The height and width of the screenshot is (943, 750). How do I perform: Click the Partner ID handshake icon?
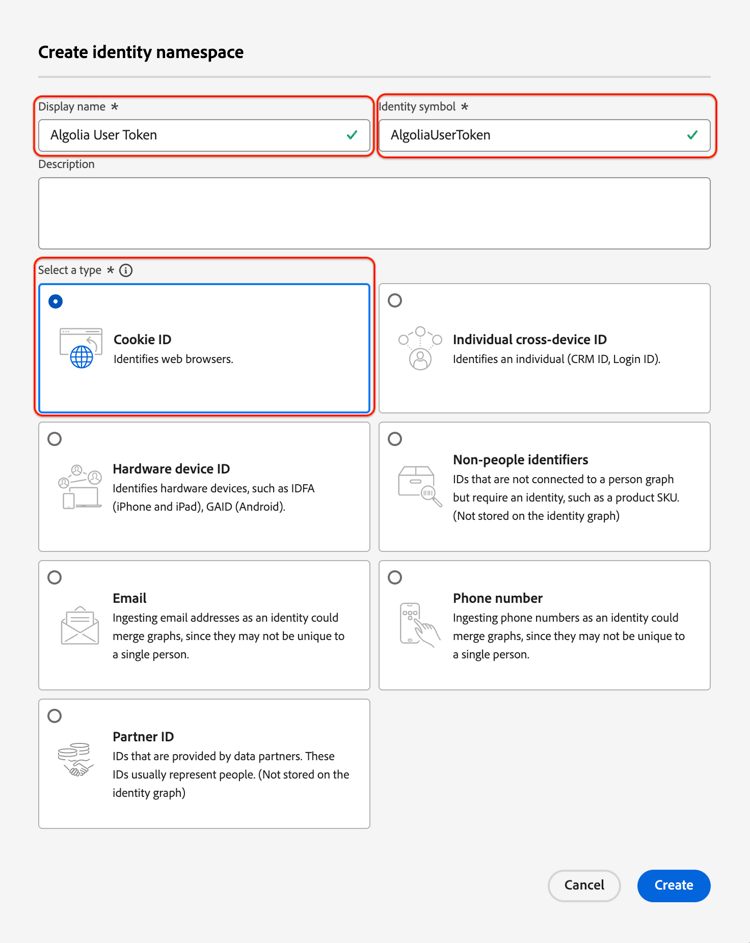[76, 762]
